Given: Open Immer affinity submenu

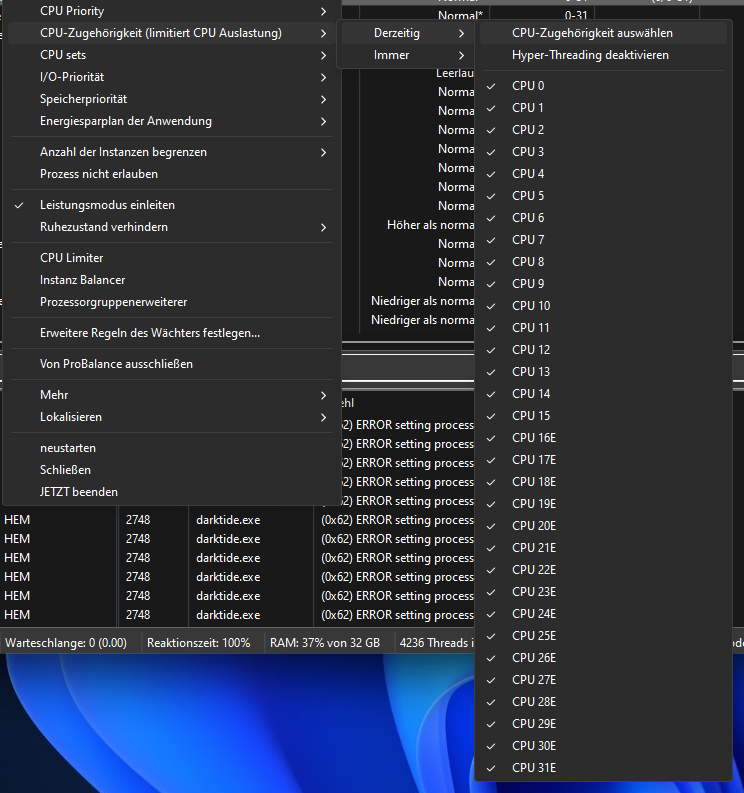Looking at the screenshot, I should point(406,55).
